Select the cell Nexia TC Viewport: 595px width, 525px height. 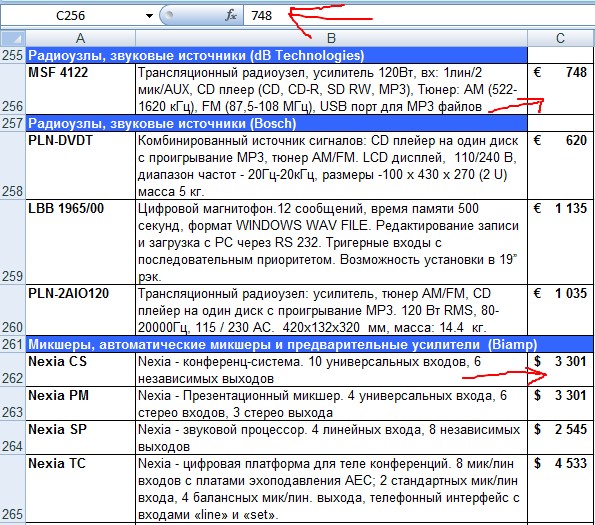(80, 489)
